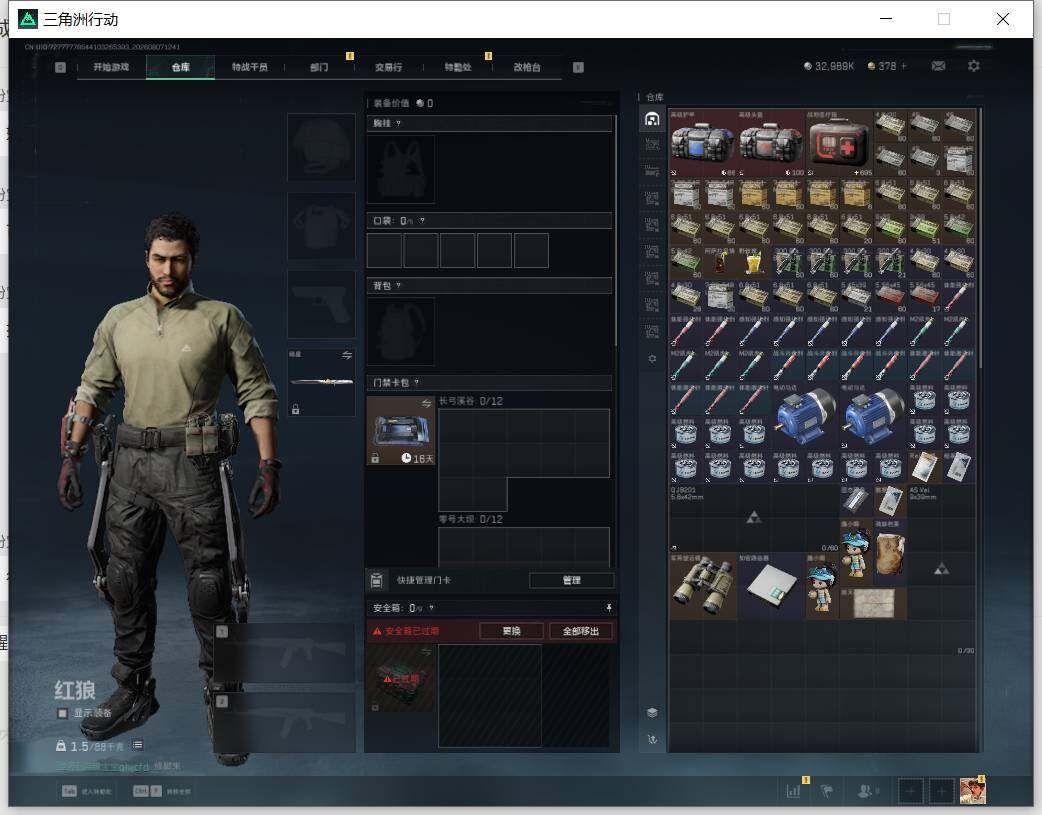The height and width of the screenshot is (815, 1042).
Task: Toggle the 显示装备 checkbox
Action: tap(62, 713)
